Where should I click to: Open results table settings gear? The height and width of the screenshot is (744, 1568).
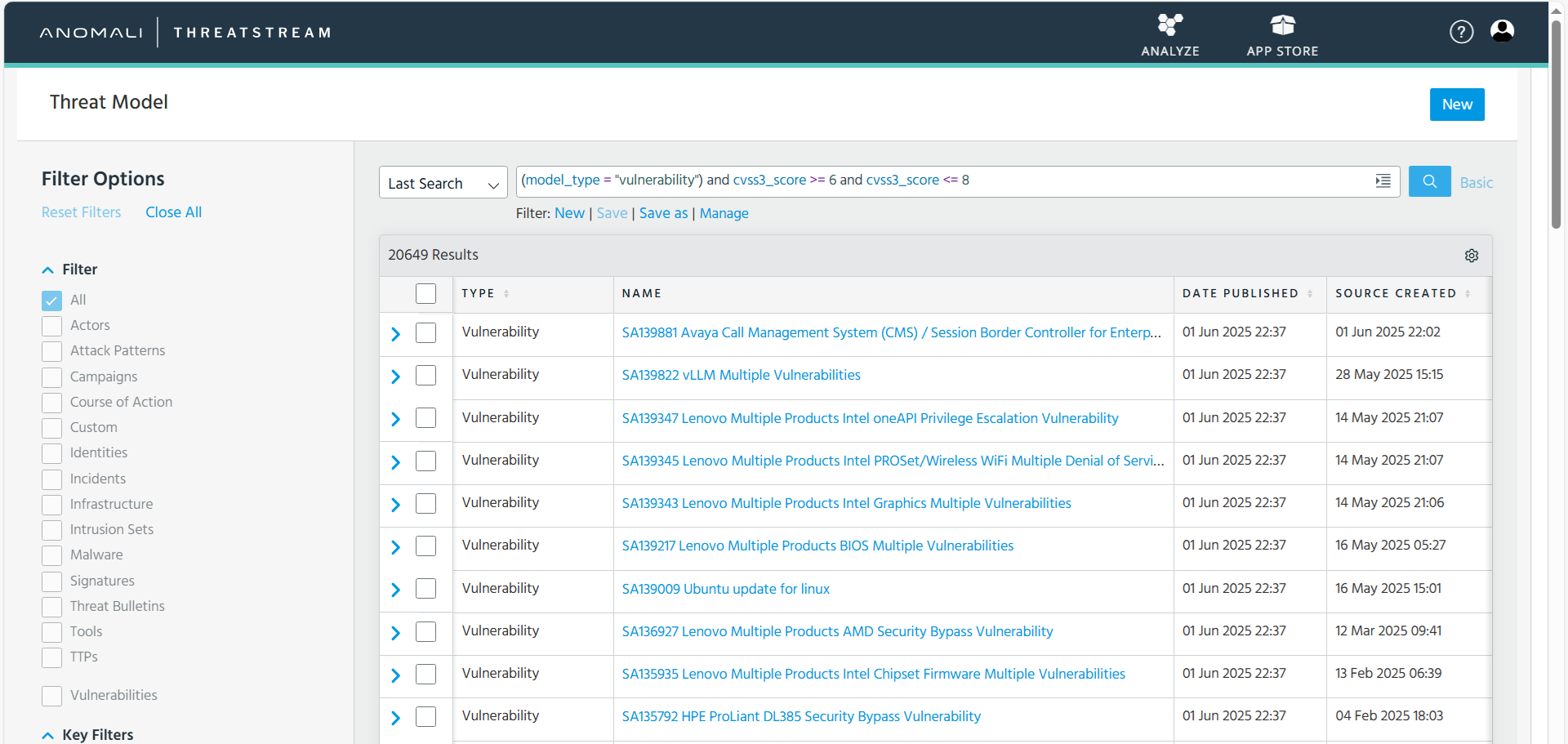[1471, 256]
